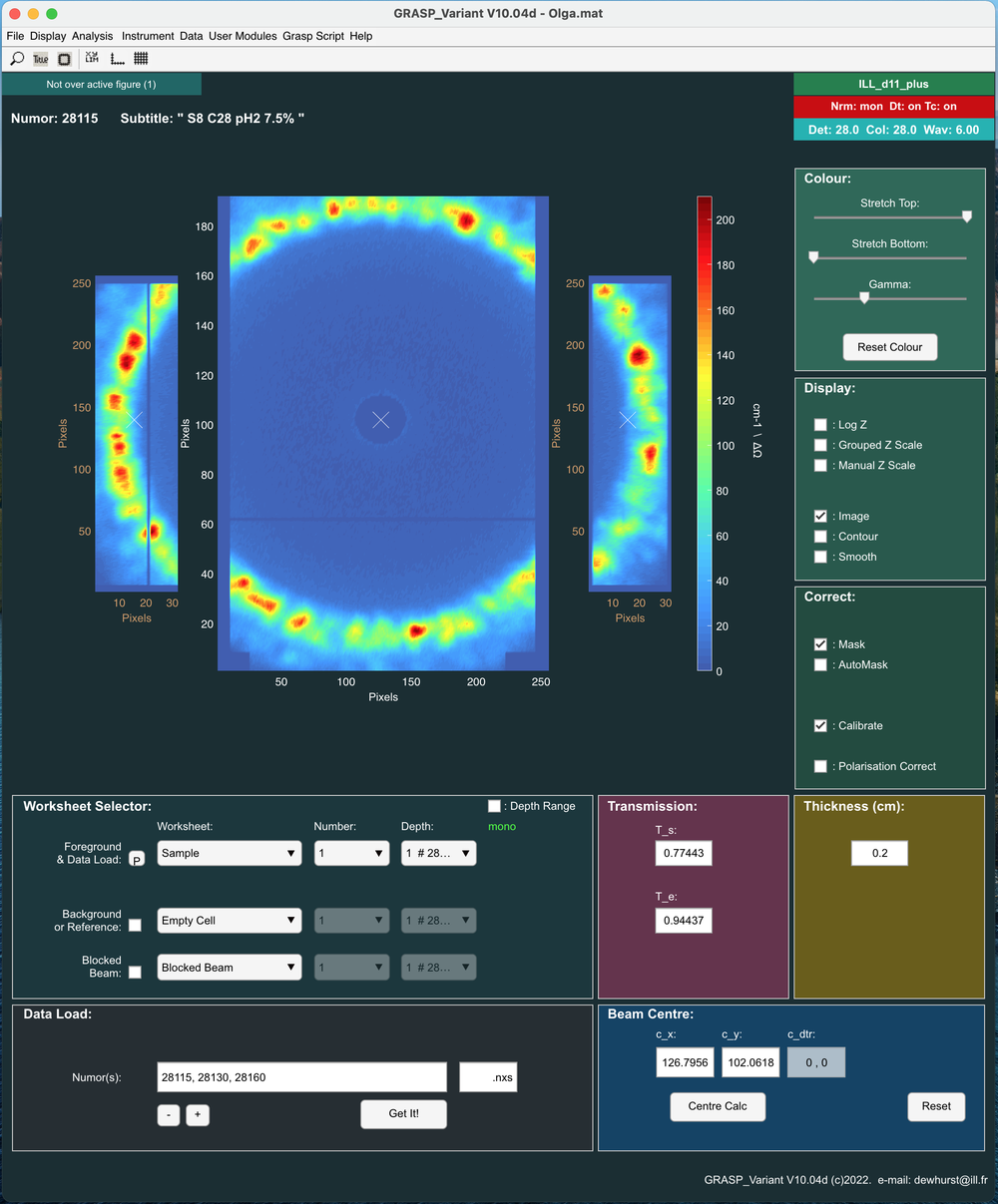Toggle the grid toolbar icon
The image size is (998, 1204).
[141, 59]
